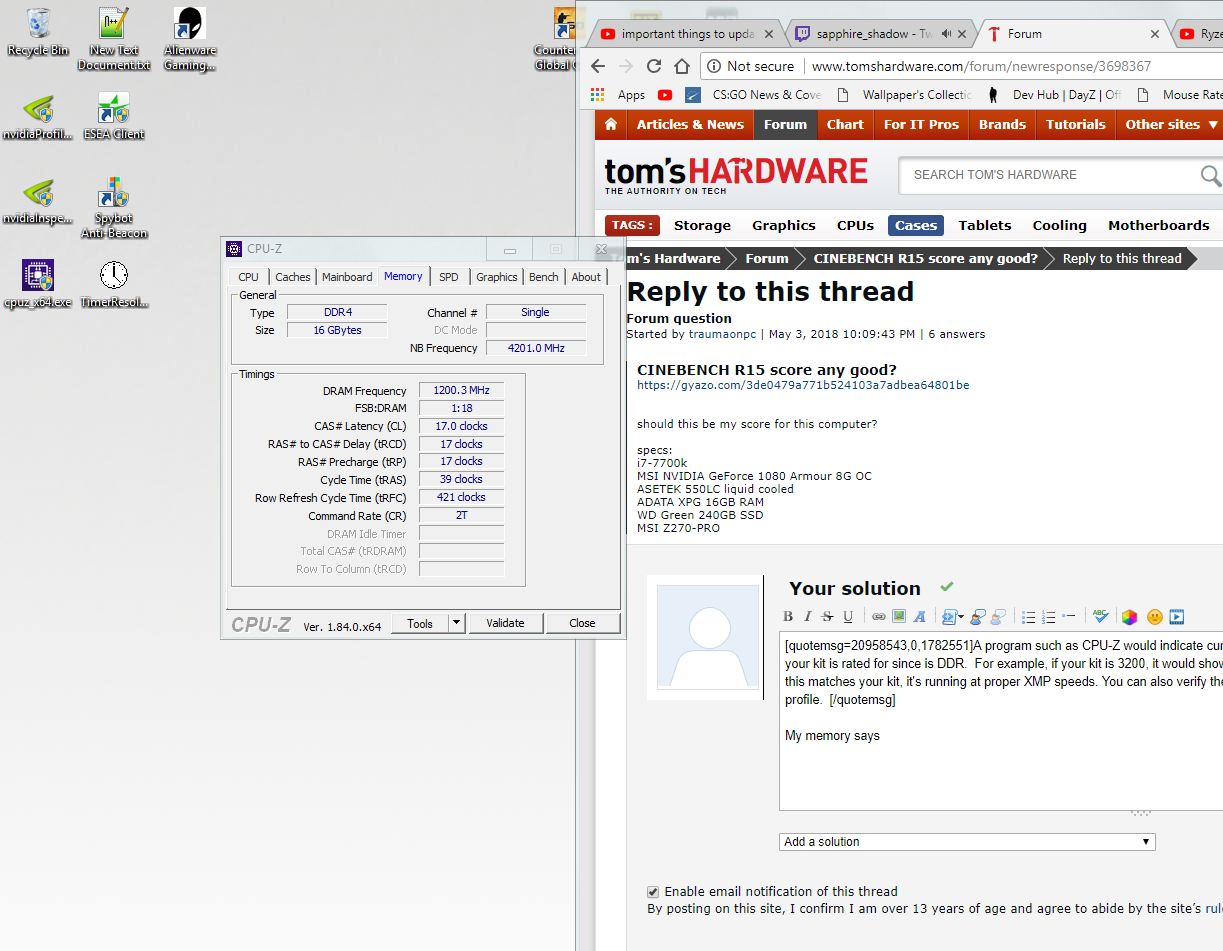Click the second faded quote-user icon
The image size is (1223, 951).
tap(998, 617)
